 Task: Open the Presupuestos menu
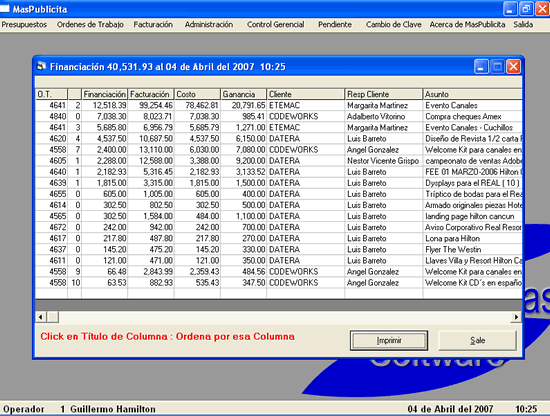[x=24, y=25]
